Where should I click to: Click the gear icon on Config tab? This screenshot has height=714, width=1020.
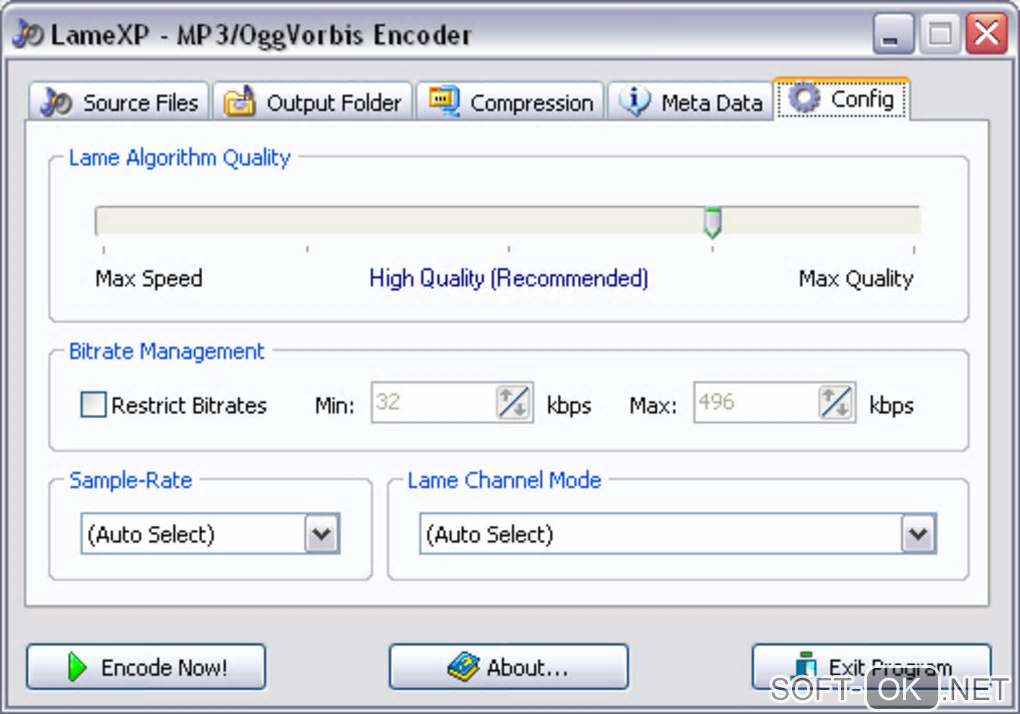804,98
